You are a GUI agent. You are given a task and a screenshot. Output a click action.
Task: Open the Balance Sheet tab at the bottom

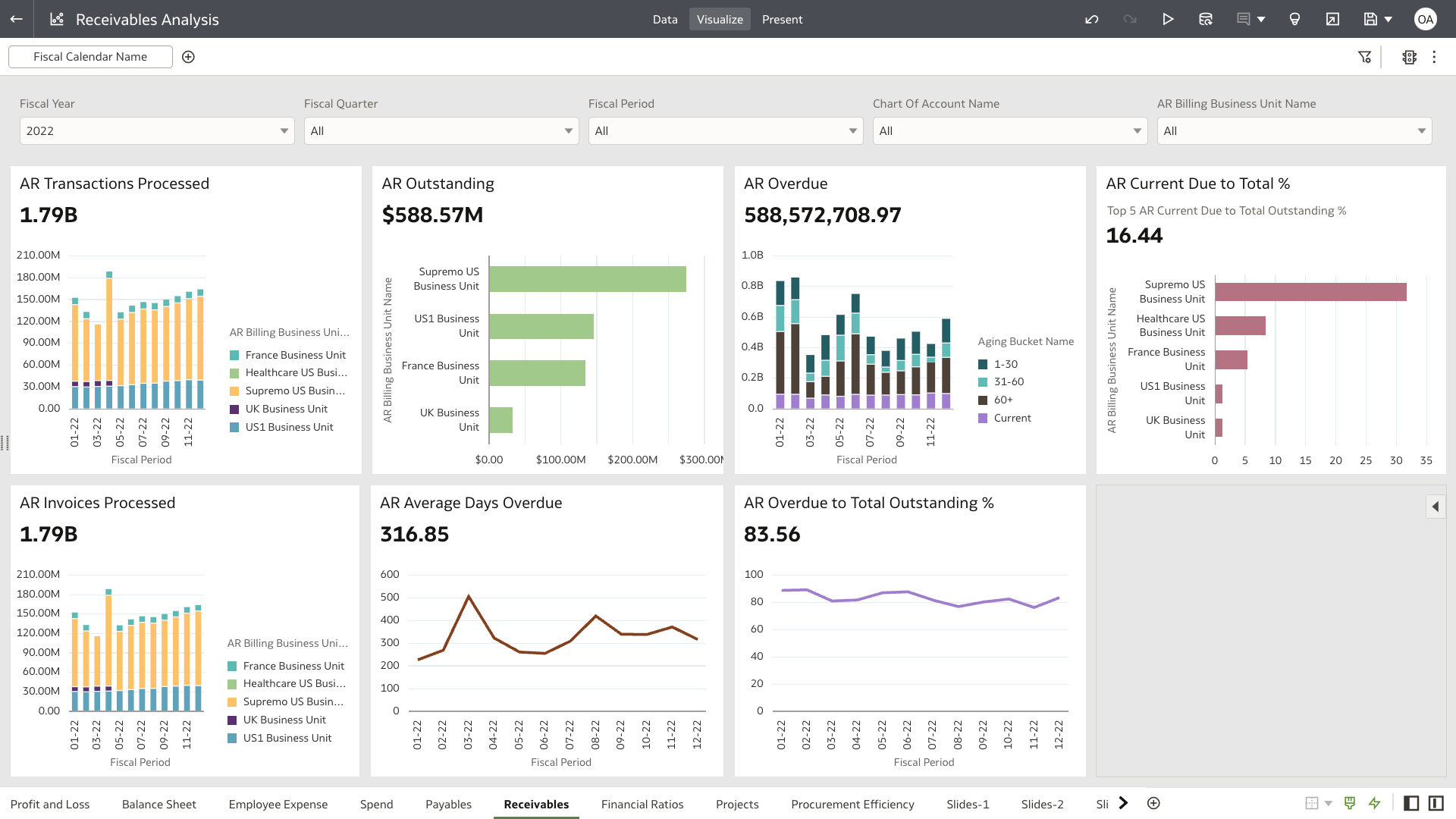tap(158, 804)
